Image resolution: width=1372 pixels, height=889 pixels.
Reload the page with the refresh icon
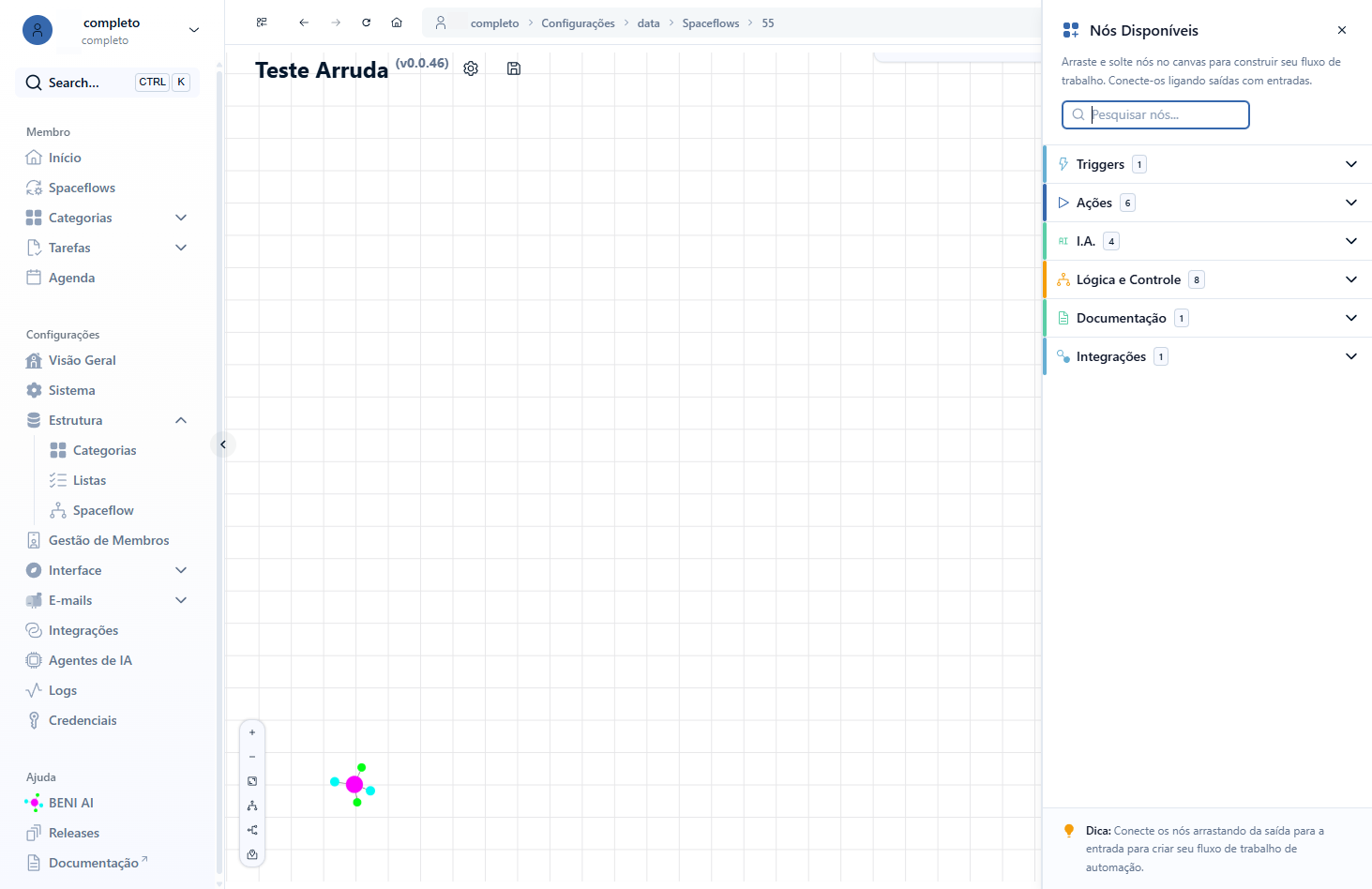point(367,23)
